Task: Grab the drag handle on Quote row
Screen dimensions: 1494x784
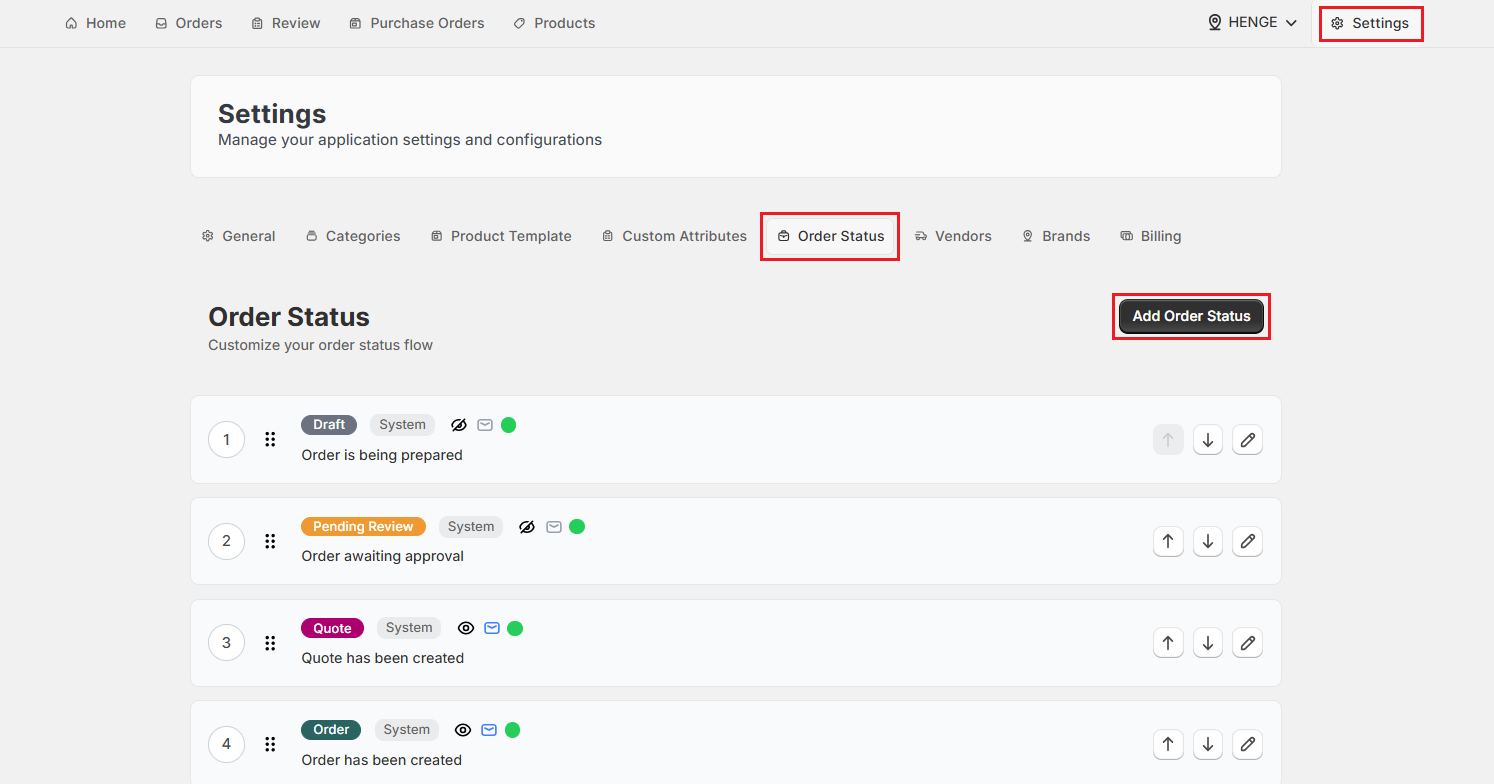Action: (270, 642)
